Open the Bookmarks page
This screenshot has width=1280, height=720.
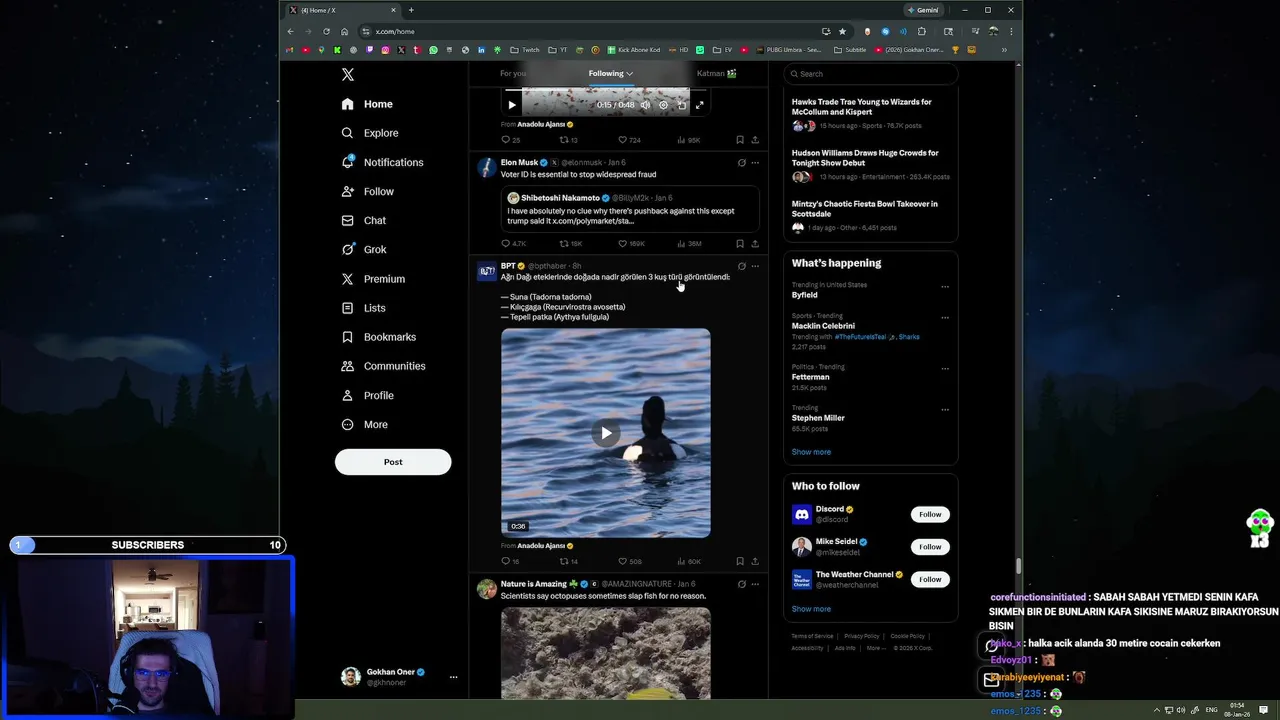click(378, 337)
